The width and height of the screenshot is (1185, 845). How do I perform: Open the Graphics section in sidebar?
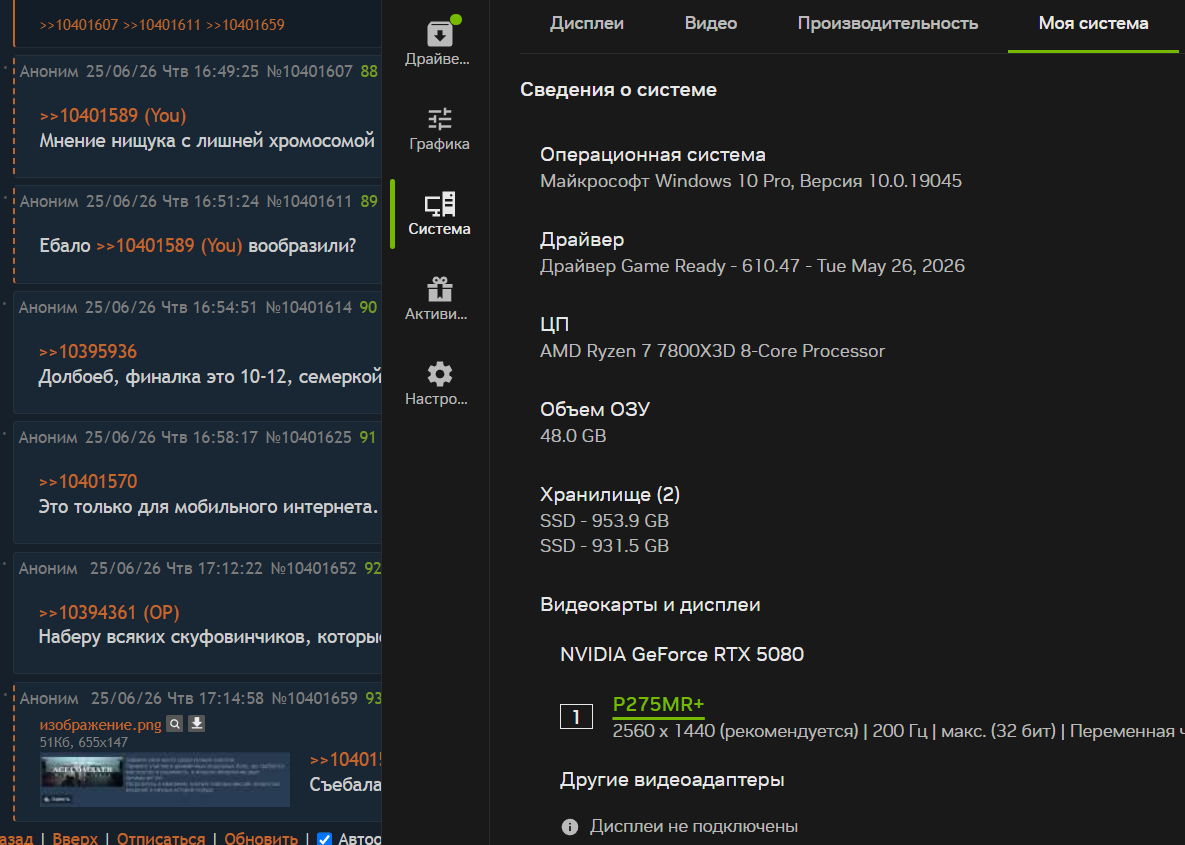tap(439, 128)
